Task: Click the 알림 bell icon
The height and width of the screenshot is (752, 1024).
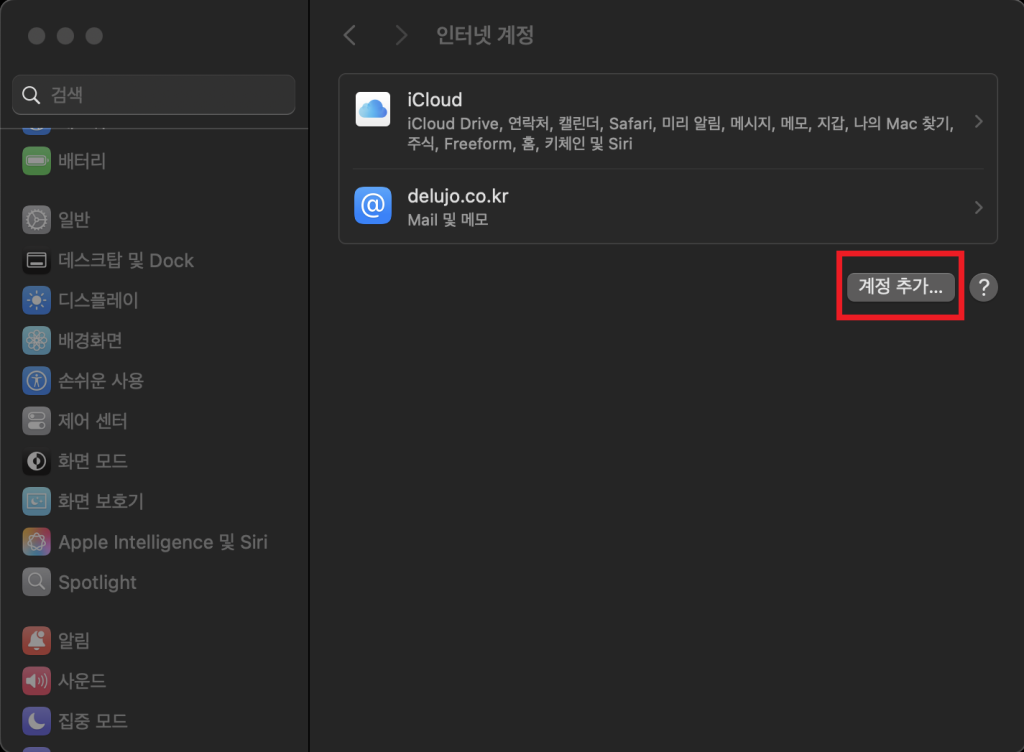Action: coord(37,640)
